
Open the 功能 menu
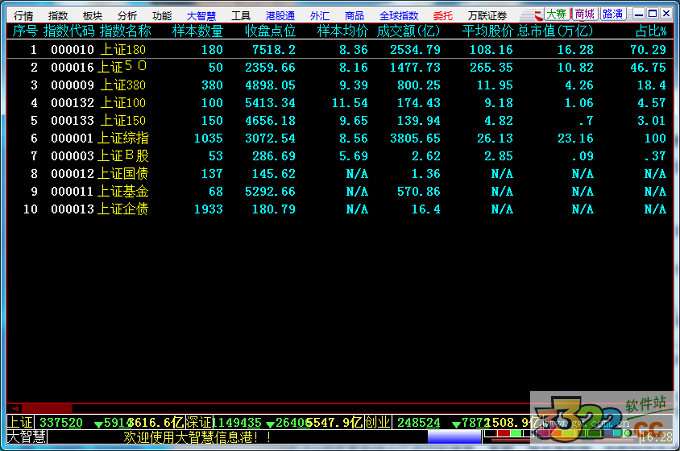pos(162,16)
